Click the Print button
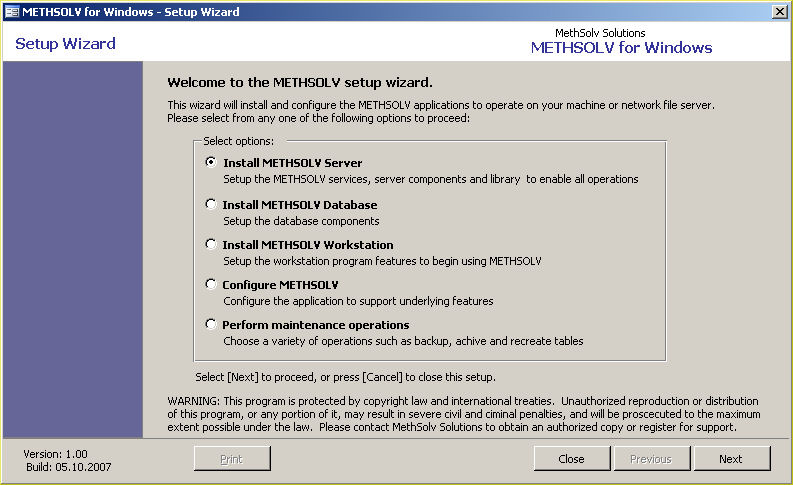Image resolution: width=793 pixels, height=485 pixels. pyautogui.click(x=232, y=459)
